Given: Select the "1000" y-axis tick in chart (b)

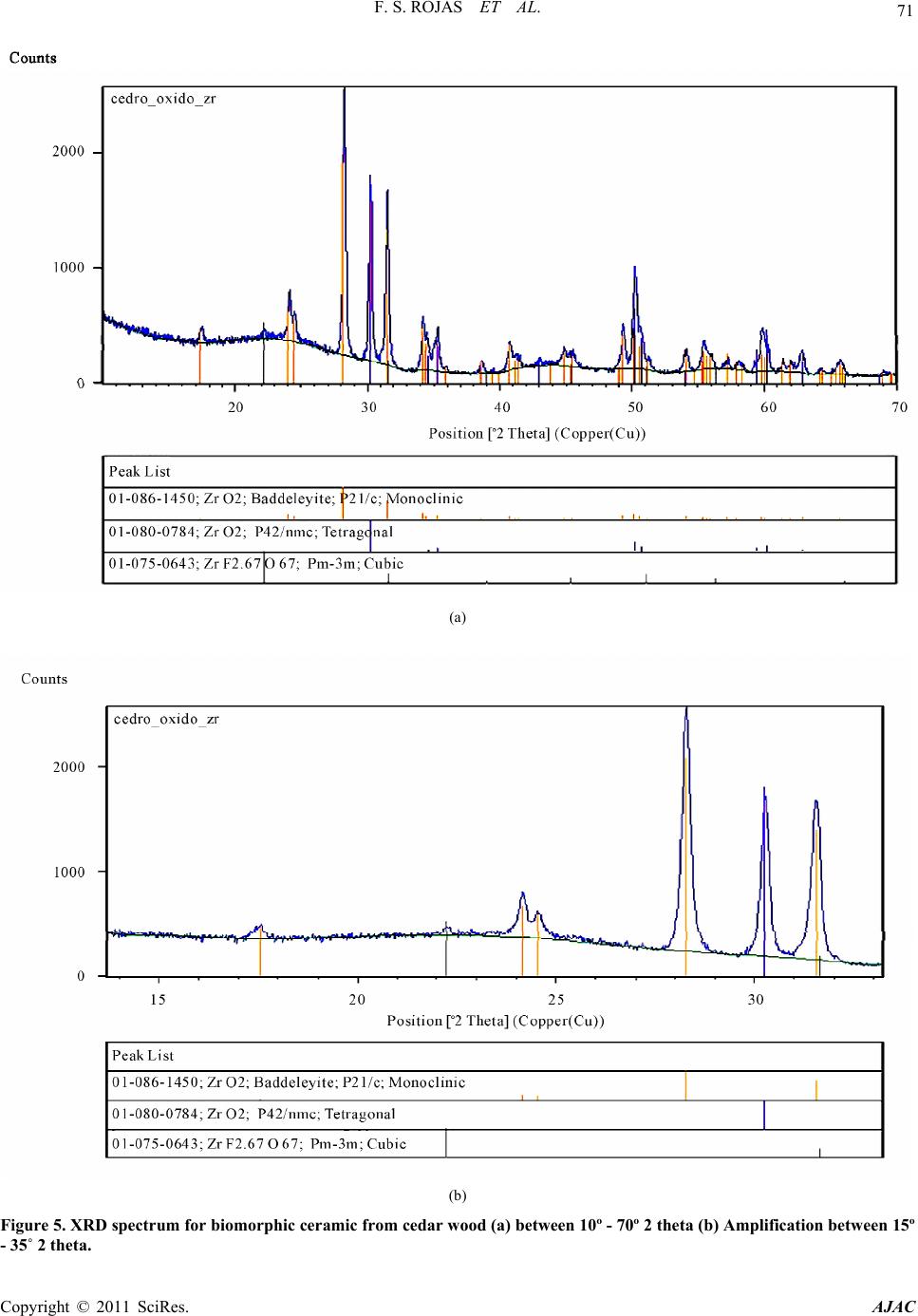Looking at the screenshot, I should click(69, 872).
